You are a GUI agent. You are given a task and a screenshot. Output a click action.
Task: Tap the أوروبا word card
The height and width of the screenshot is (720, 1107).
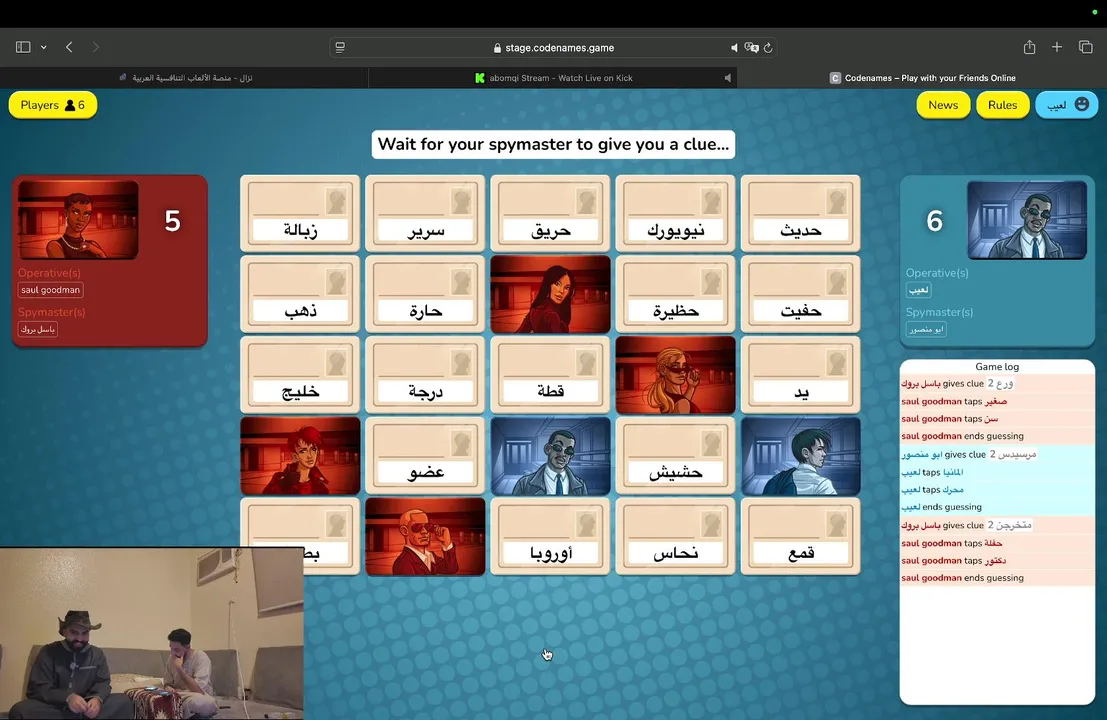tap(550, 536)
